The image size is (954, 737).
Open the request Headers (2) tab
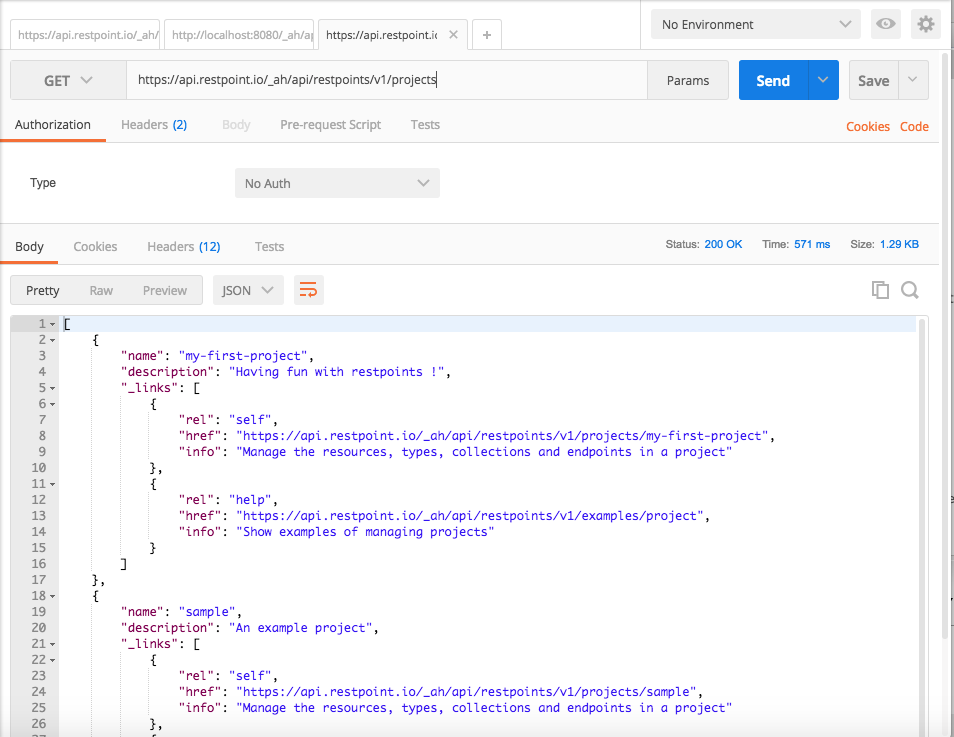click(154, 125)
